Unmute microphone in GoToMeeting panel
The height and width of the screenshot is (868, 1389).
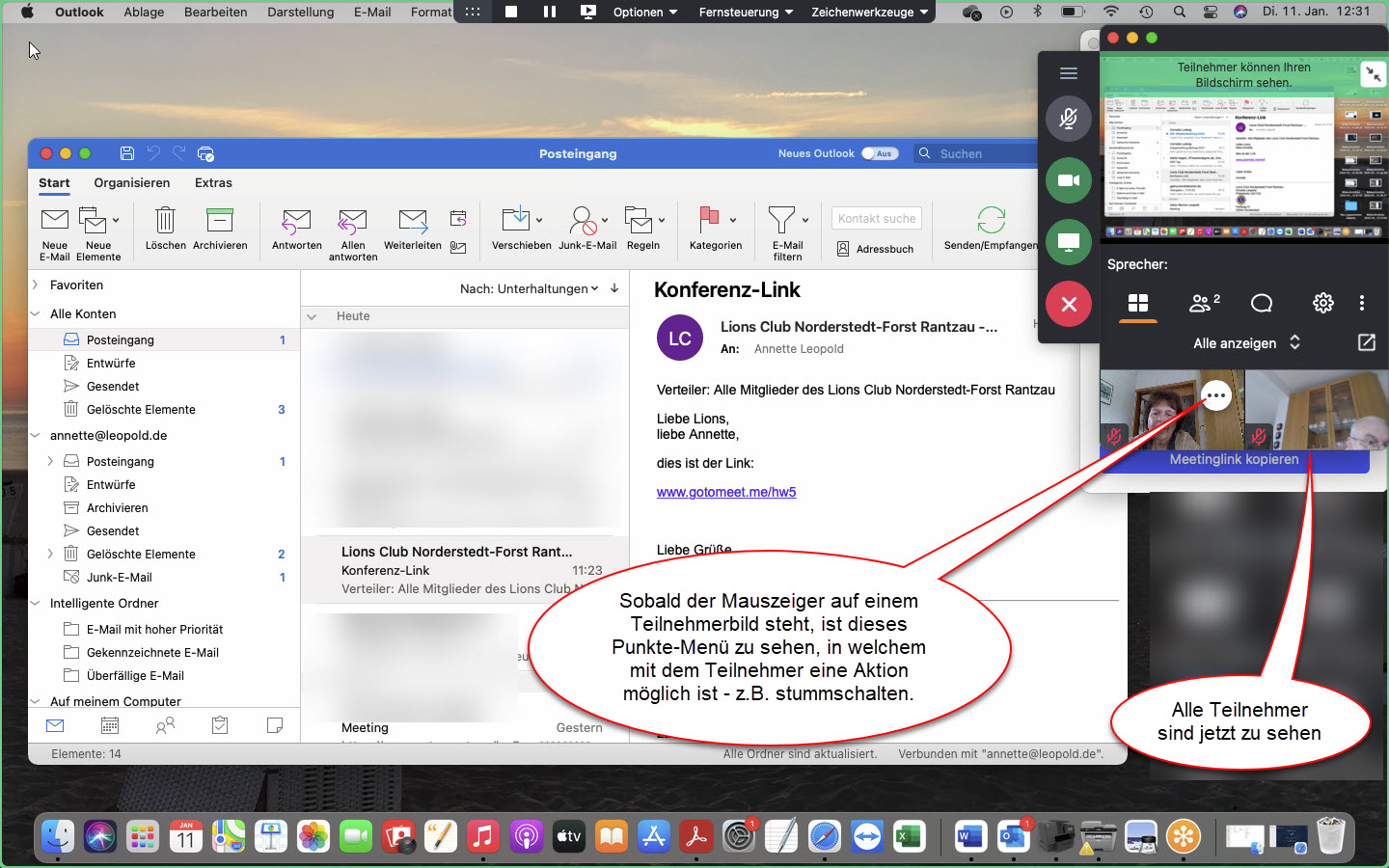(x=1069, y=119)
